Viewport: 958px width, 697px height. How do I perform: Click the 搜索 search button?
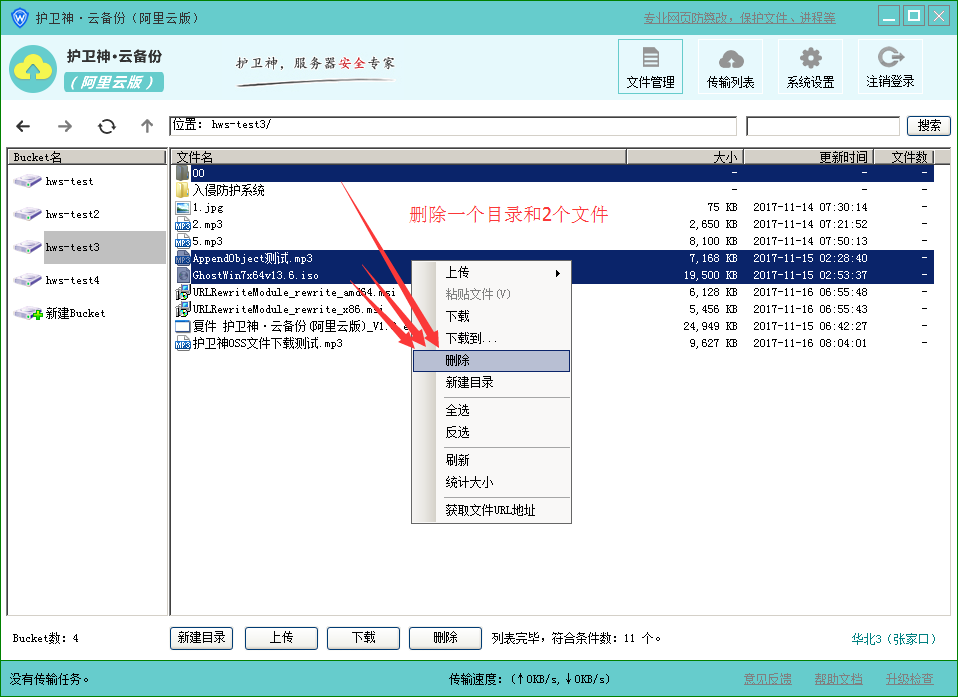coord(928,126)
